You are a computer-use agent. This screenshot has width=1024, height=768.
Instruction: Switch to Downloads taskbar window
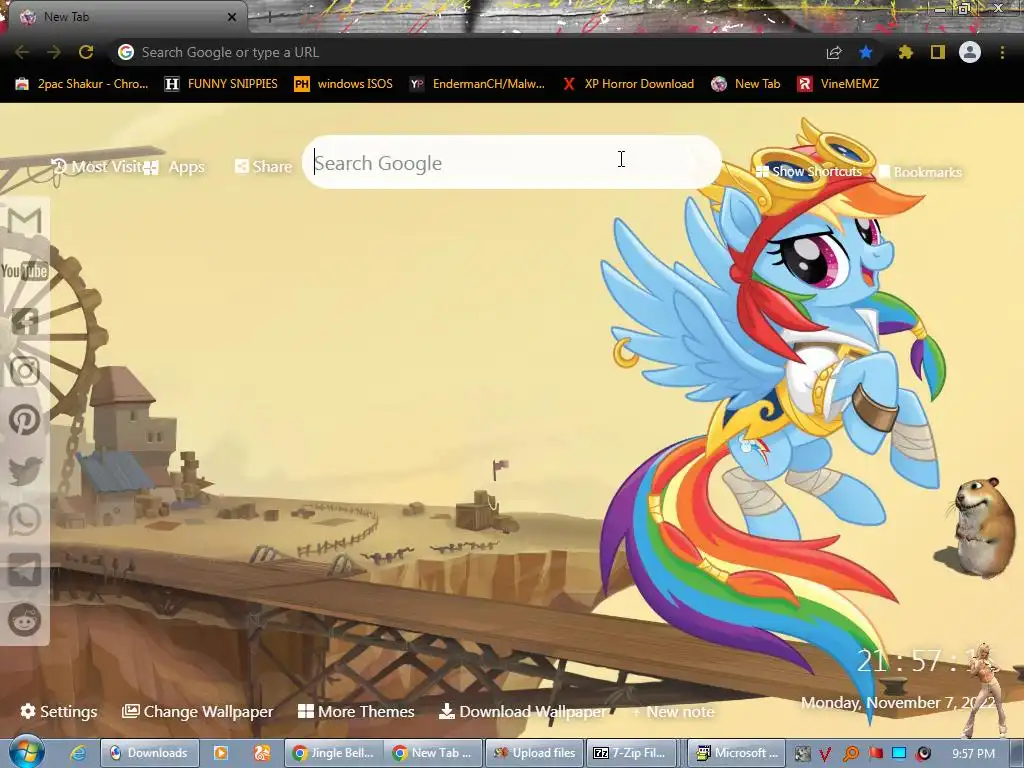coord(148,753)
